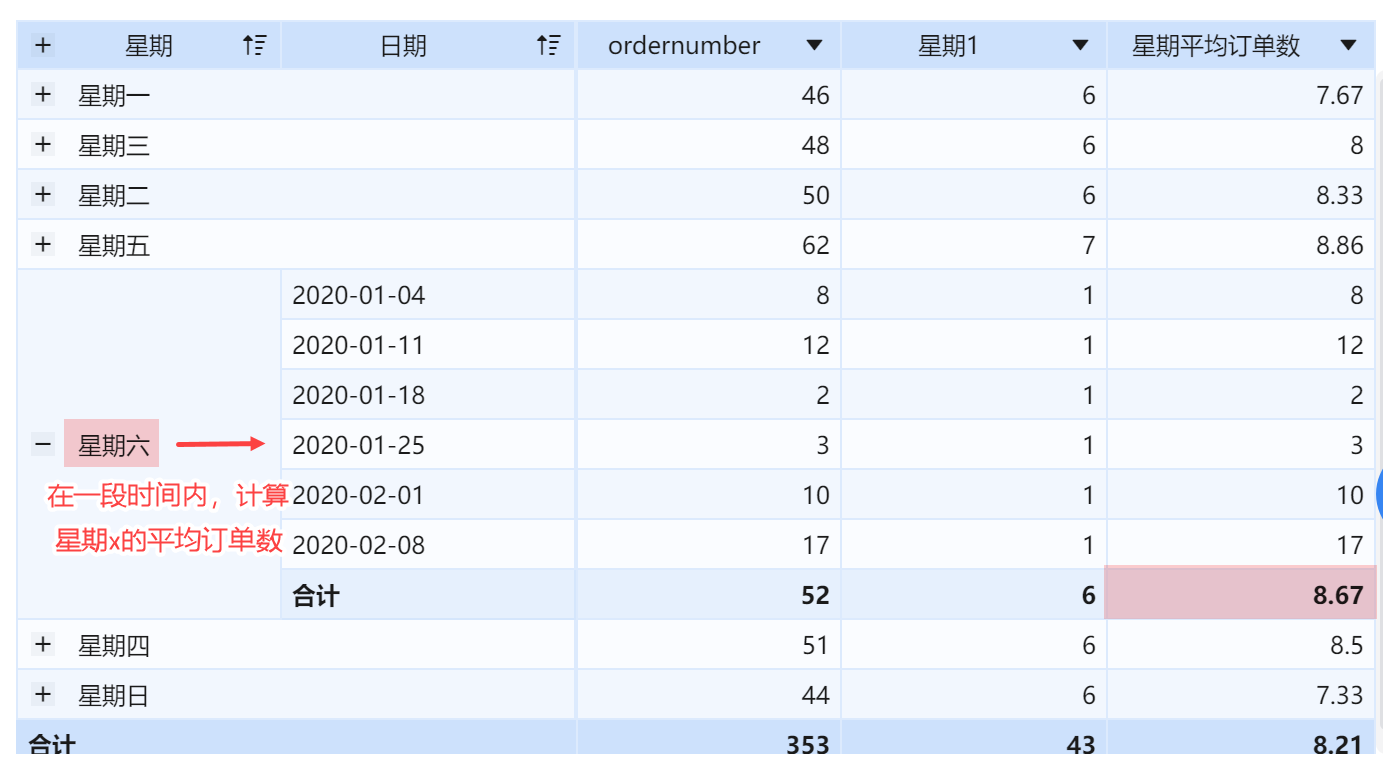The image size is (1383, 763).
Task: Click the blue circular button at right edge
Action: click(x=1378, y=495)
